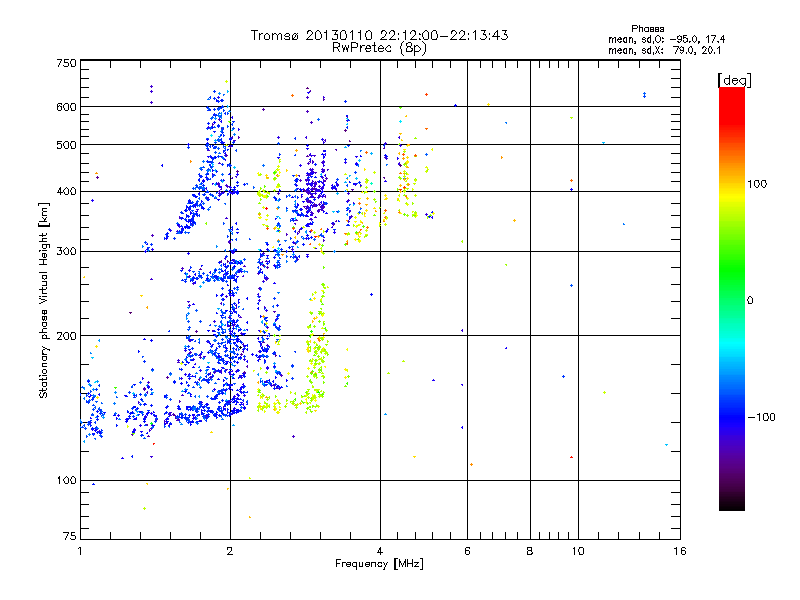The height and width of the screenshot is (600, 800).
Task: Select the "mean, sd,X: 79.0, 20.1" line
Action: point(664,50)
